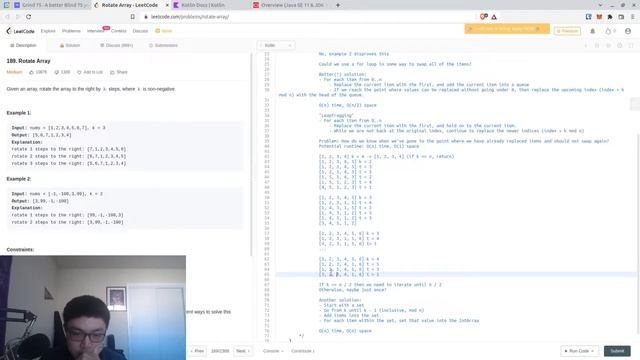Select the Submissions tab
This screenshot has width=640, height=360.
point(163,45)
